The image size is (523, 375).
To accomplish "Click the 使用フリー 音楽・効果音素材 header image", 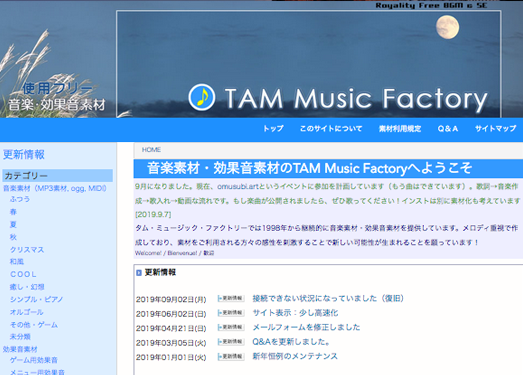I will point(57,97).
